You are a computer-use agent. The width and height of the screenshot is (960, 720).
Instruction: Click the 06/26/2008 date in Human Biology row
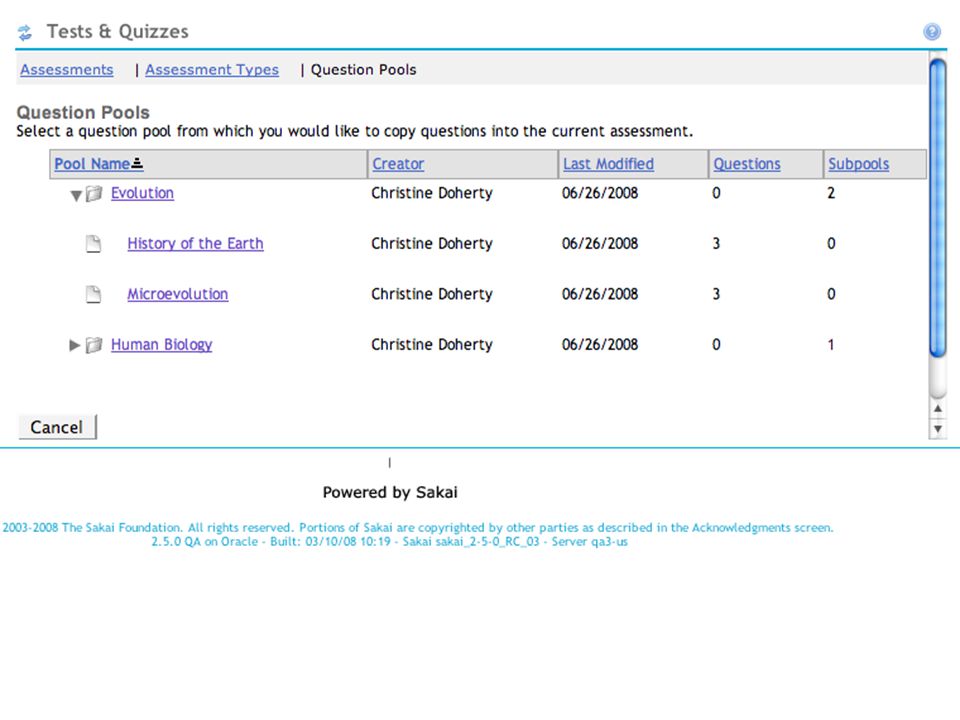(600, 345)
